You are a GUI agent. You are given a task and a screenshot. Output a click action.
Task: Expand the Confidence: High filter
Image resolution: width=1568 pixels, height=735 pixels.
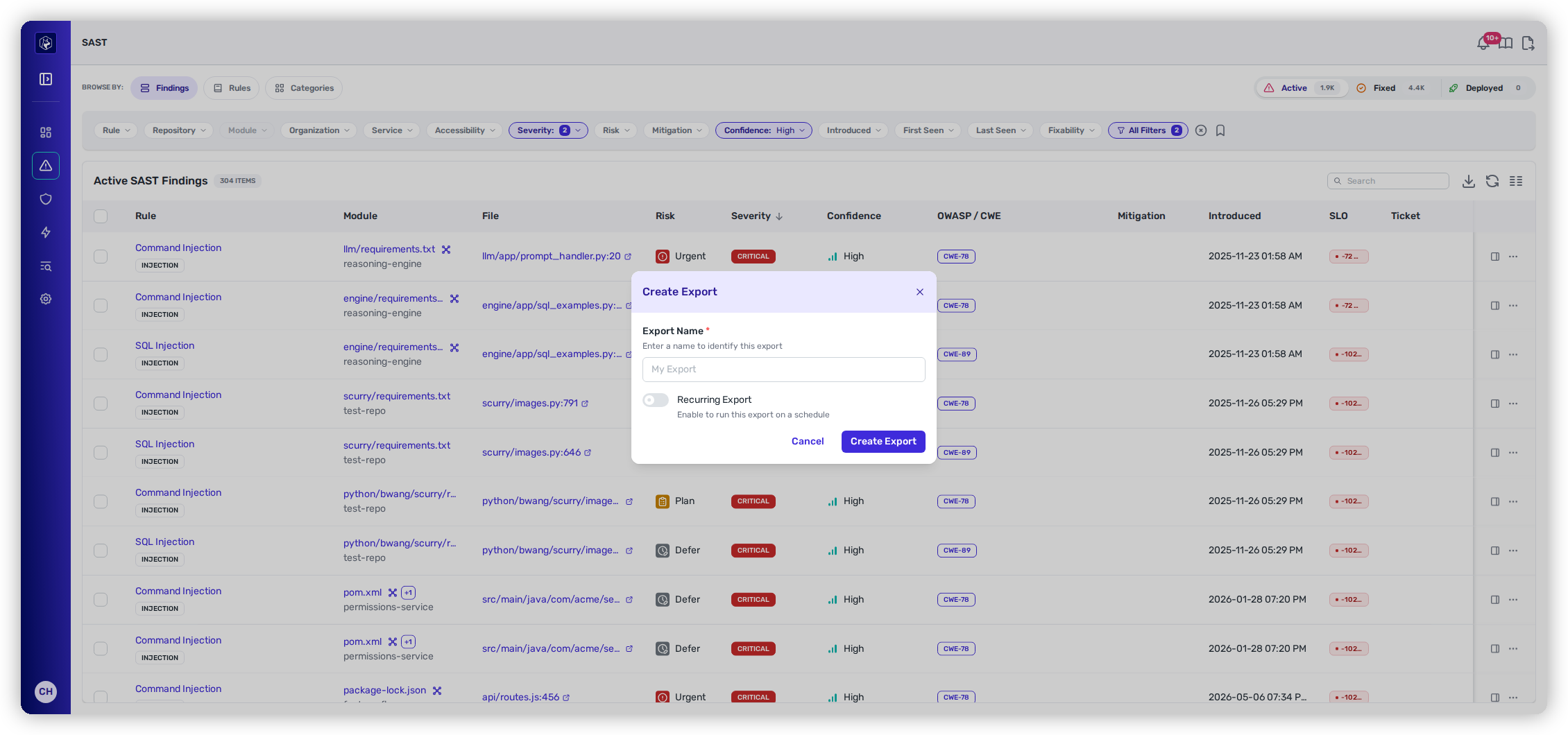(x=764, y=130)
